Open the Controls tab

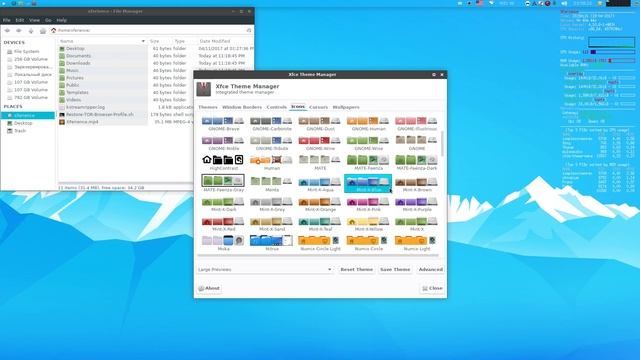tap(276, 107)
